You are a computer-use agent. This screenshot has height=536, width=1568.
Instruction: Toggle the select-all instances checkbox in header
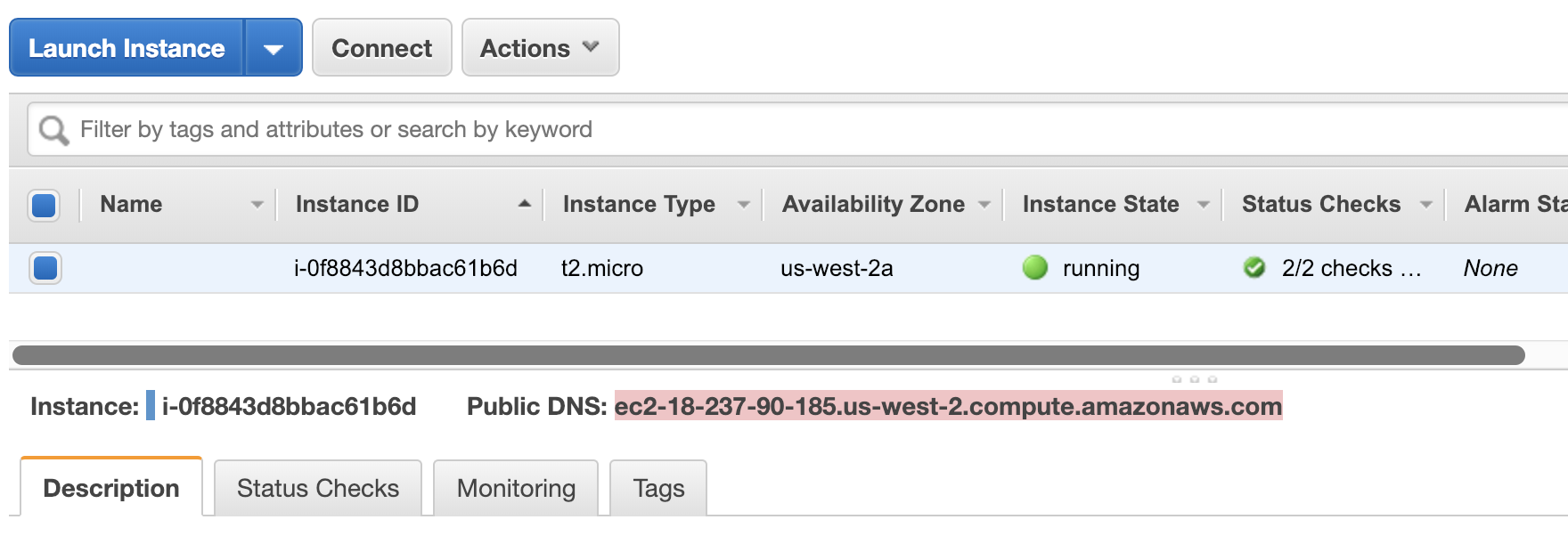[x=45, y=205]
